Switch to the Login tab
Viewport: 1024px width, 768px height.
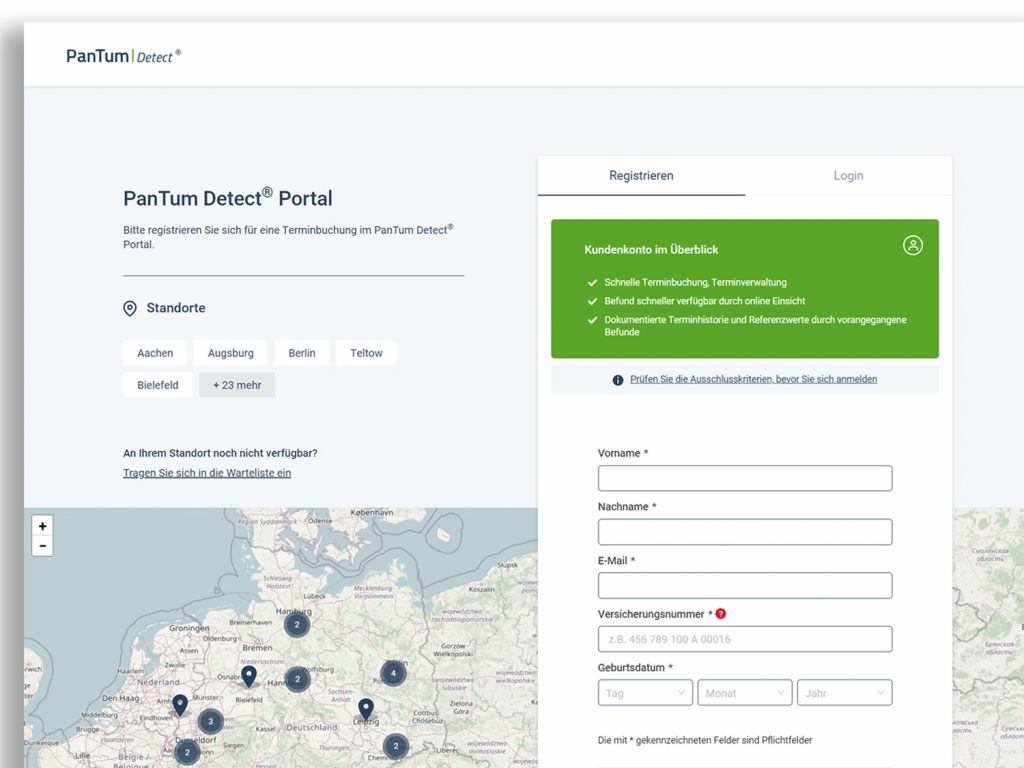(x=848, y=176)
